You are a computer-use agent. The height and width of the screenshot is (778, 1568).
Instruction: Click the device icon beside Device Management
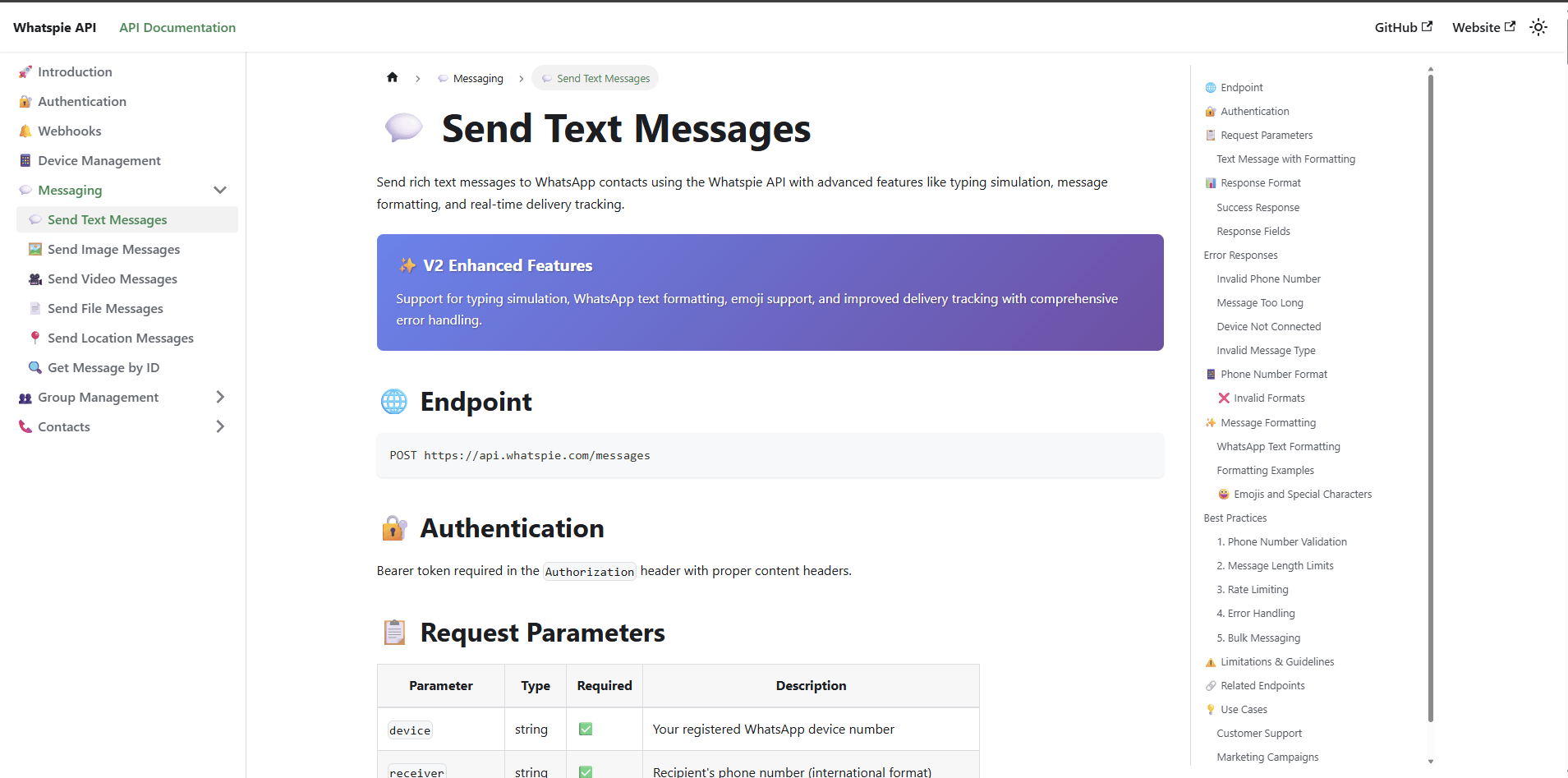click(x=25, y=161)
